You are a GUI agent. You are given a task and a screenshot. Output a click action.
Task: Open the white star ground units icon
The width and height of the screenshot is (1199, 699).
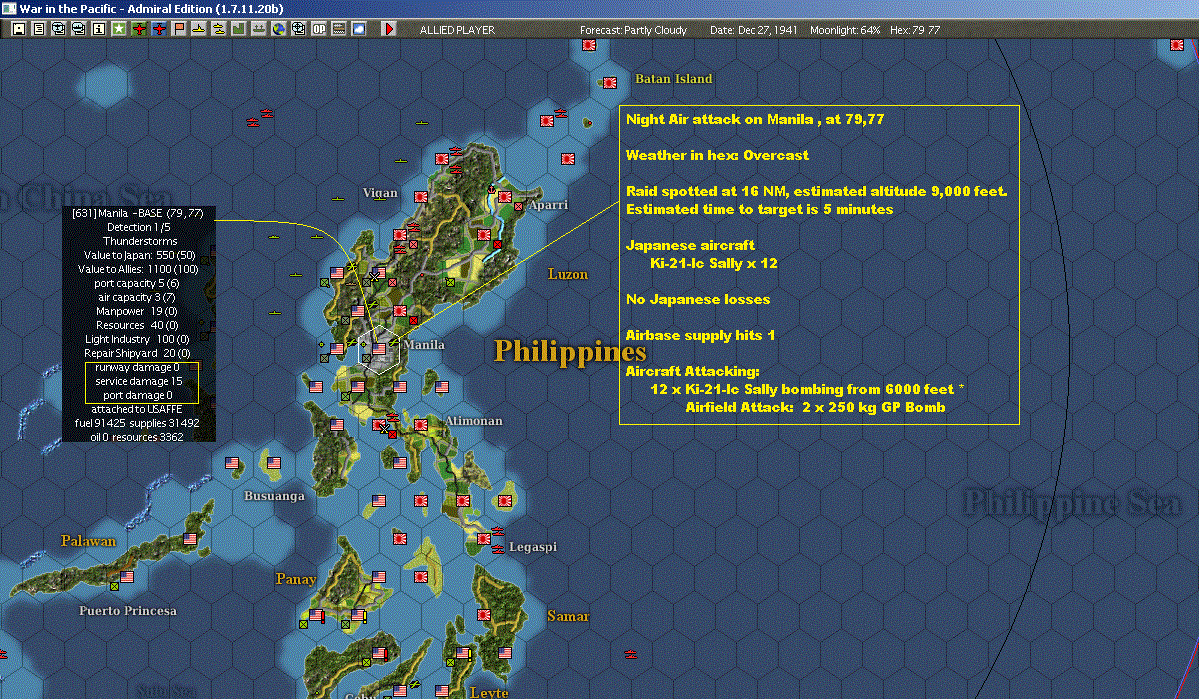click(x=119, y=29)
